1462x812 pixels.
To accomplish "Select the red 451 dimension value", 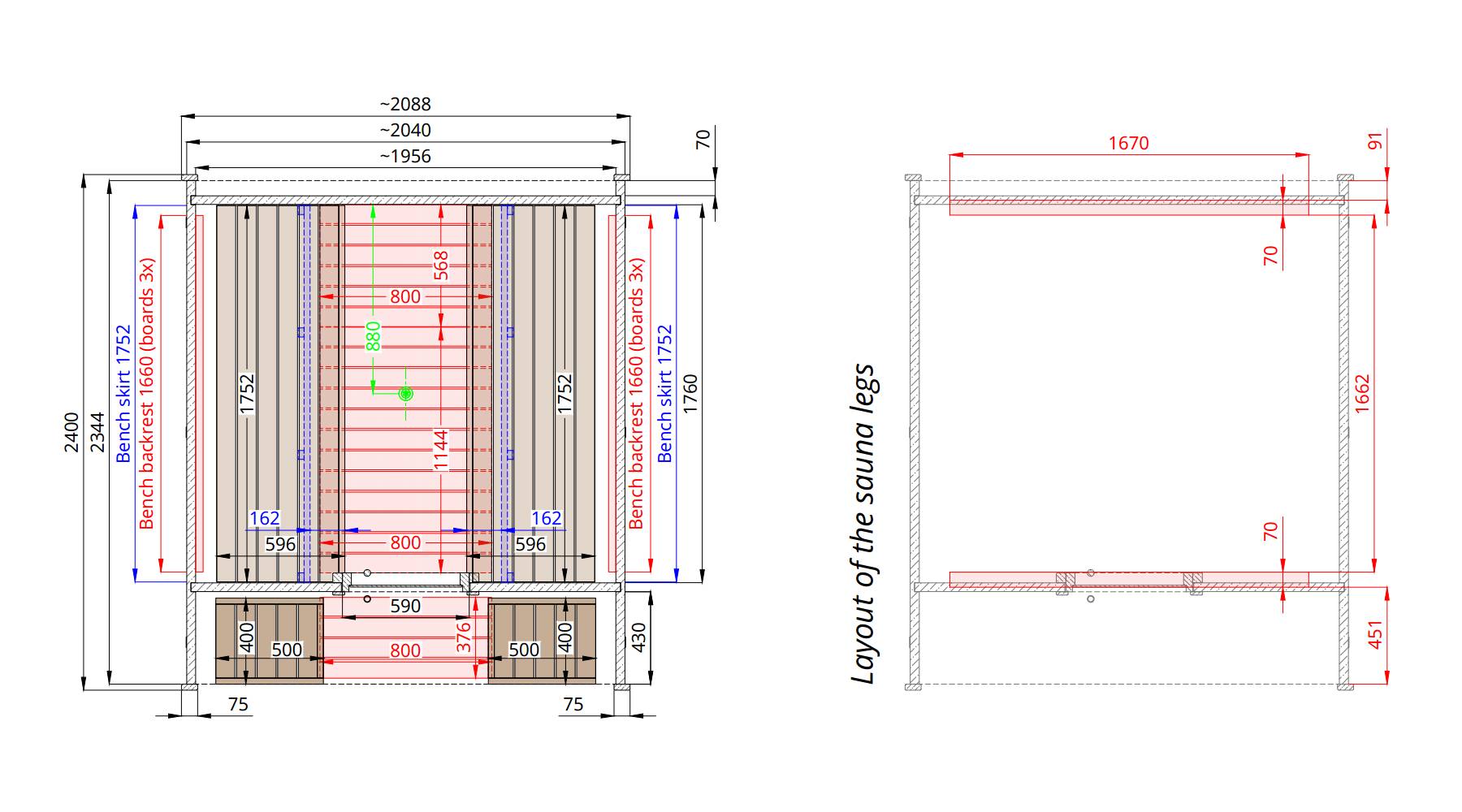I will (1374, 635).
